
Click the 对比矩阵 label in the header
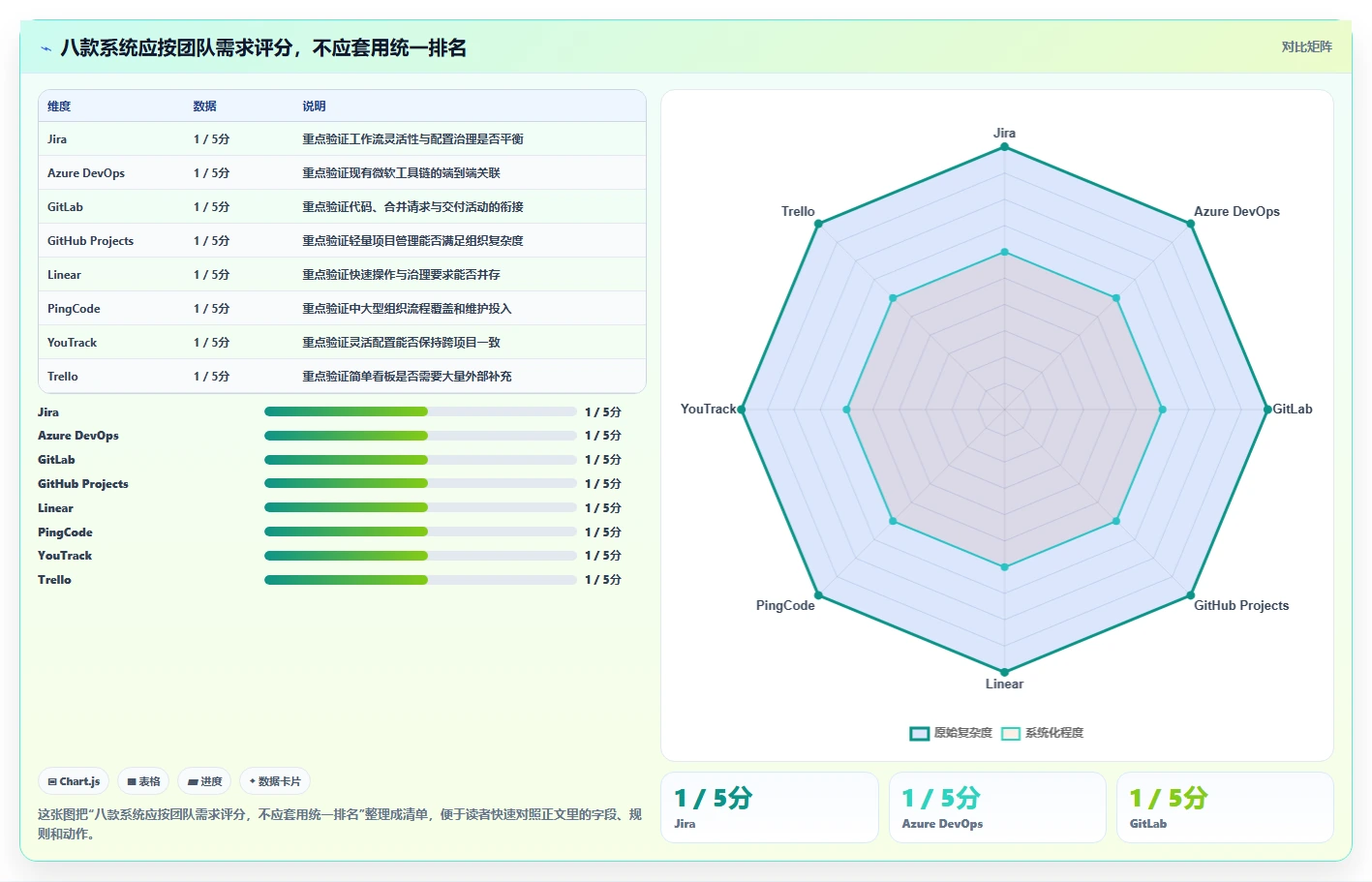click(x=1306, y=46)
